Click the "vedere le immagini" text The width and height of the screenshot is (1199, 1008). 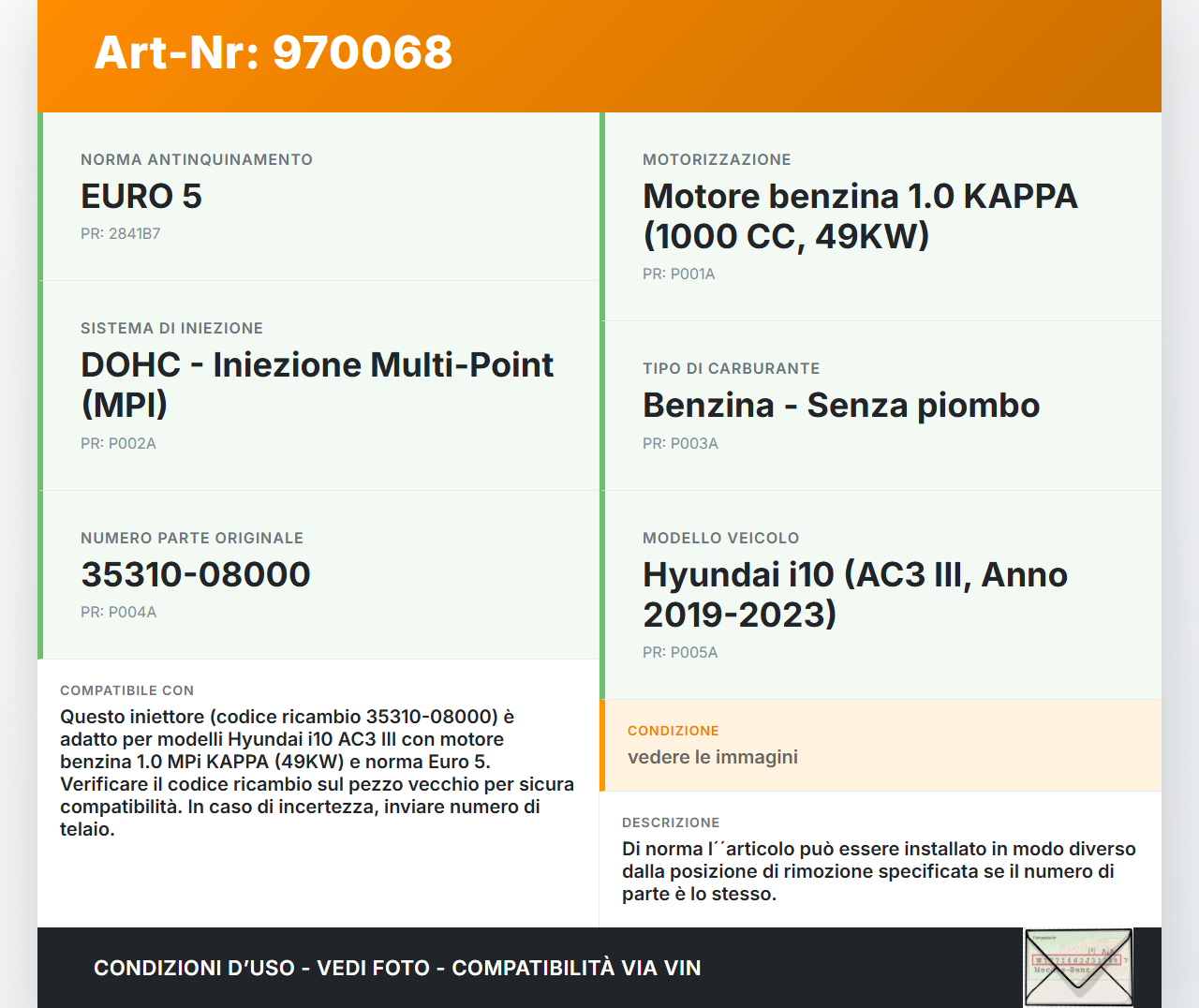tap(713, 757)
